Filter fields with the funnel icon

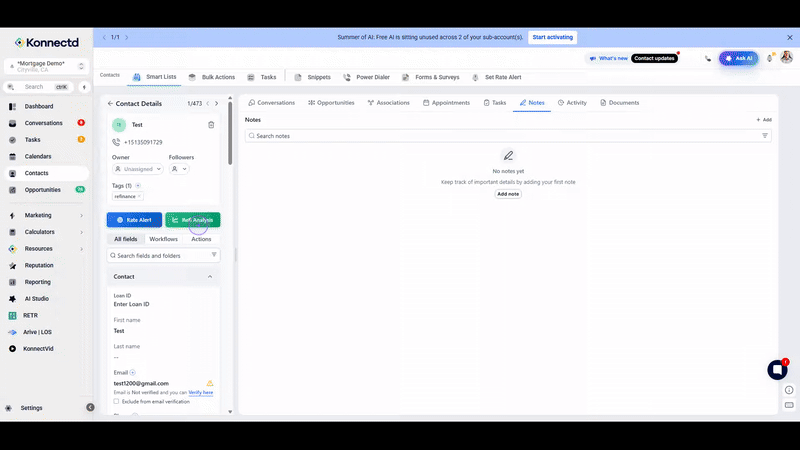(214, 255)
